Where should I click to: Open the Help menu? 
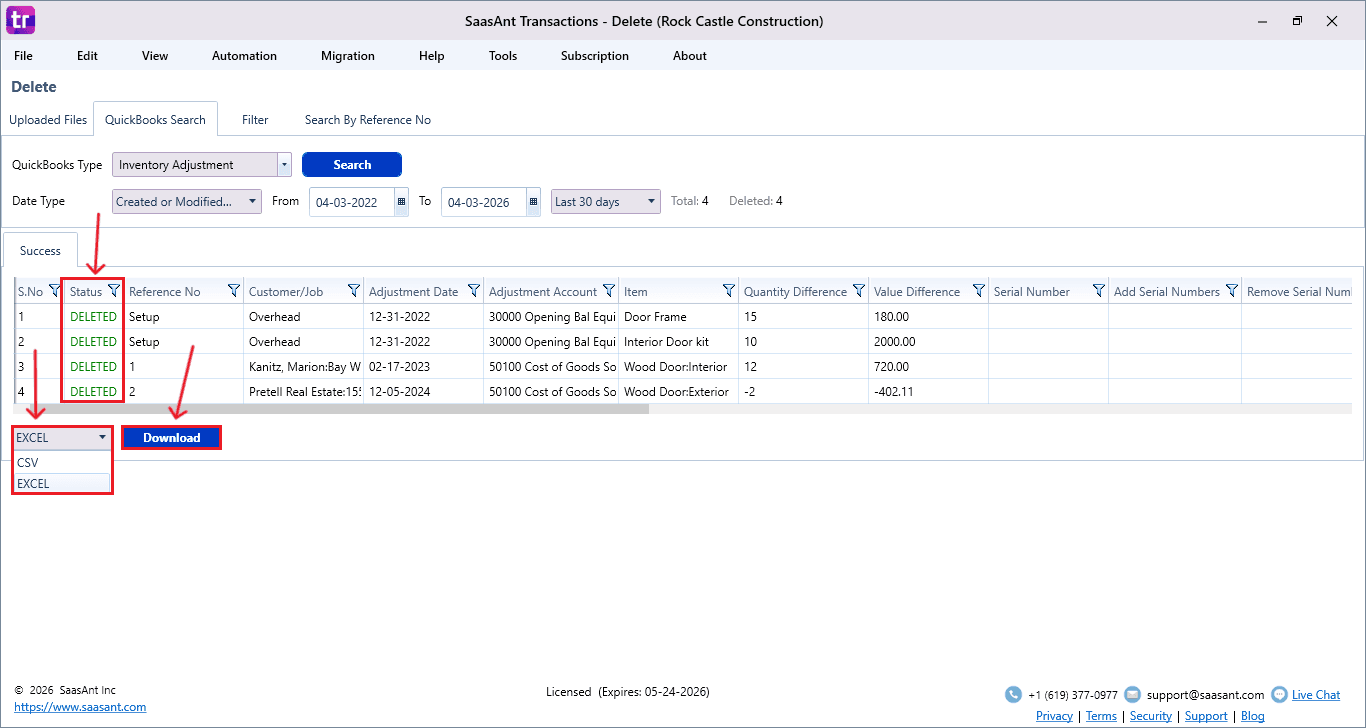(432, 56)
